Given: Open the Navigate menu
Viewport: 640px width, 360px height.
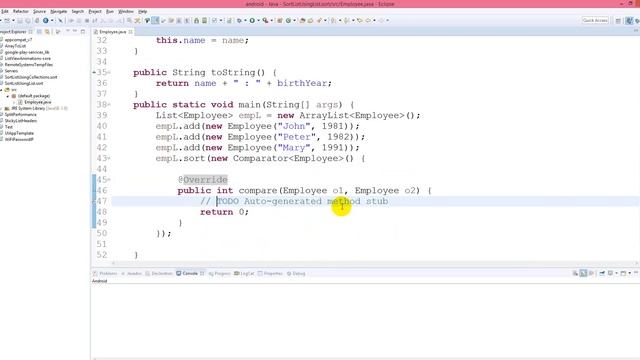Looking at the screenshot, I should (x=58, y=11).
